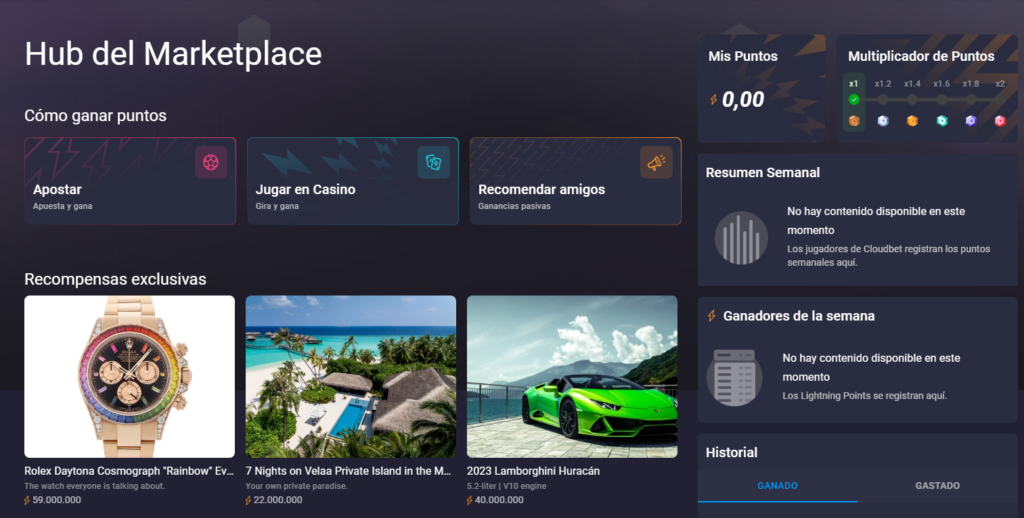Click the 2023 Lamborghini Huracán title

(533, 471)
